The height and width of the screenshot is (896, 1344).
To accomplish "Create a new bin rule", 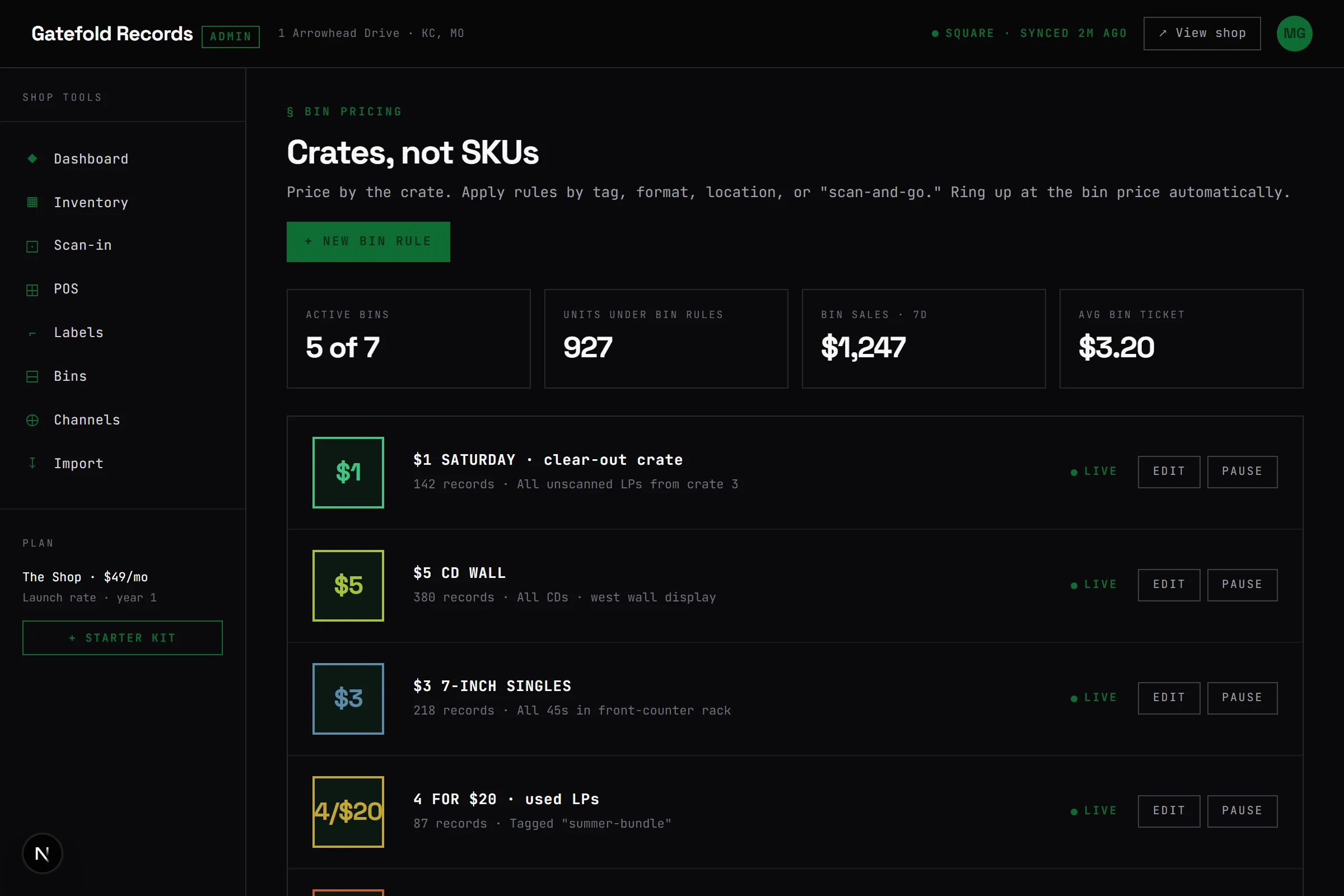I will click(368, 242).
